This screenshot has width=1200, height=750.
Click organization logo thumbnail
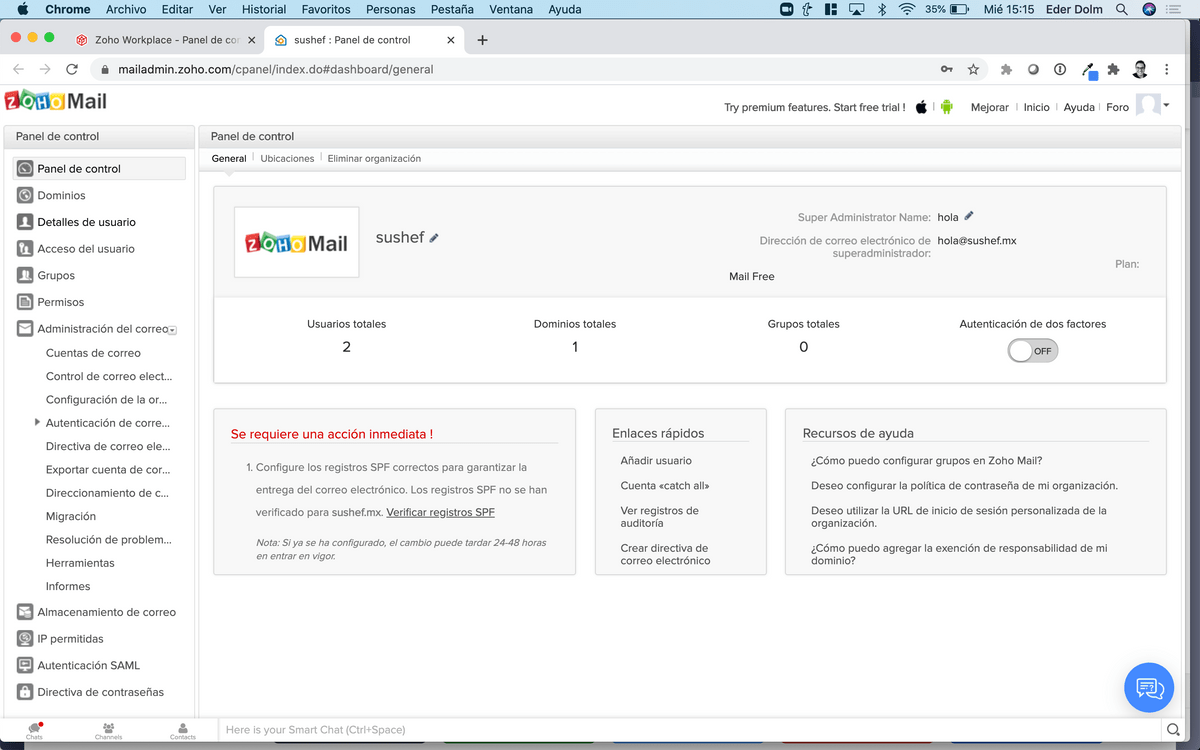pos(297,242)
